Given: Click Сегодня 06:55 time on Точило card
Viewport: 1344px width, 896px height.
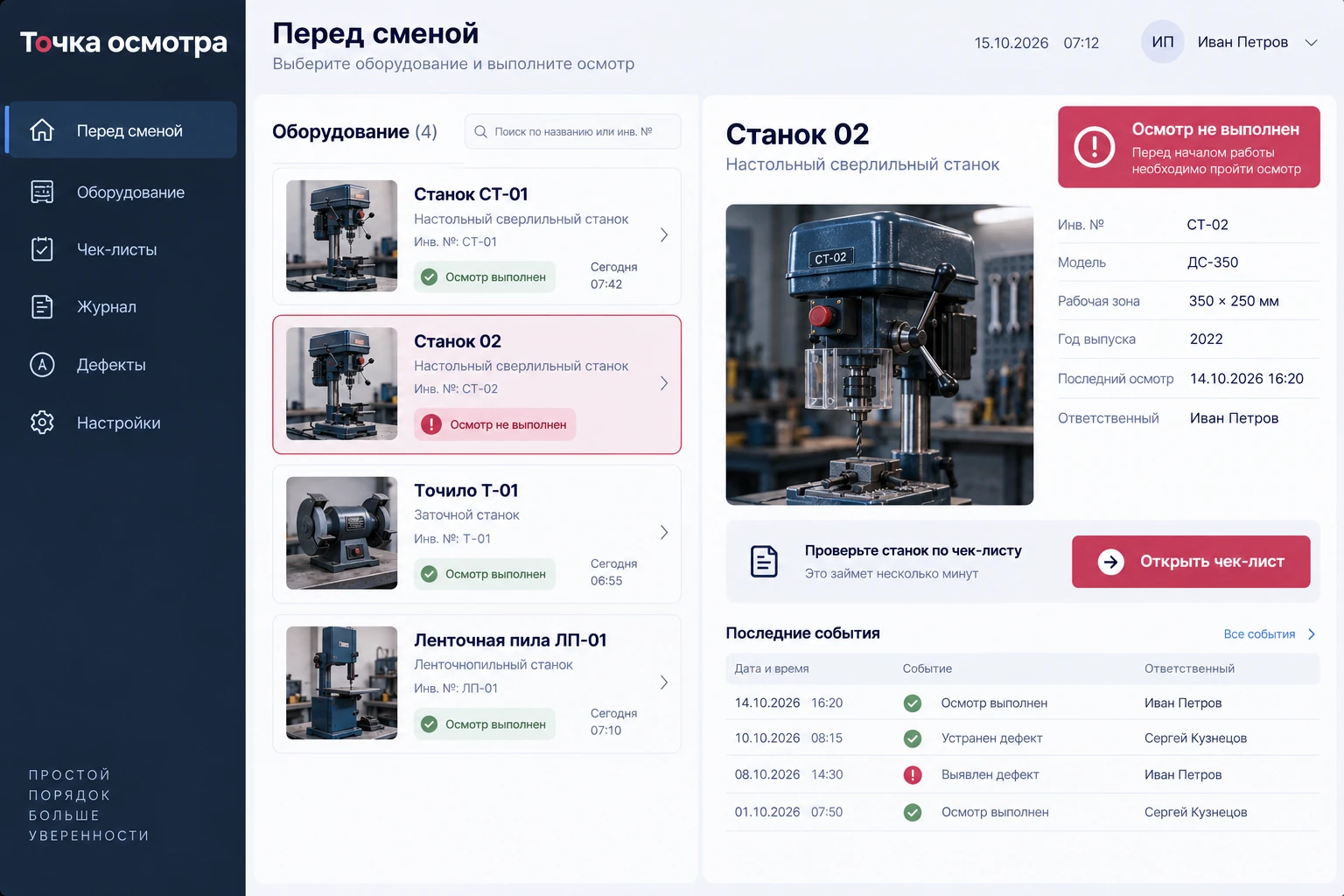Looking at the screenshot, I should (613, 572).
